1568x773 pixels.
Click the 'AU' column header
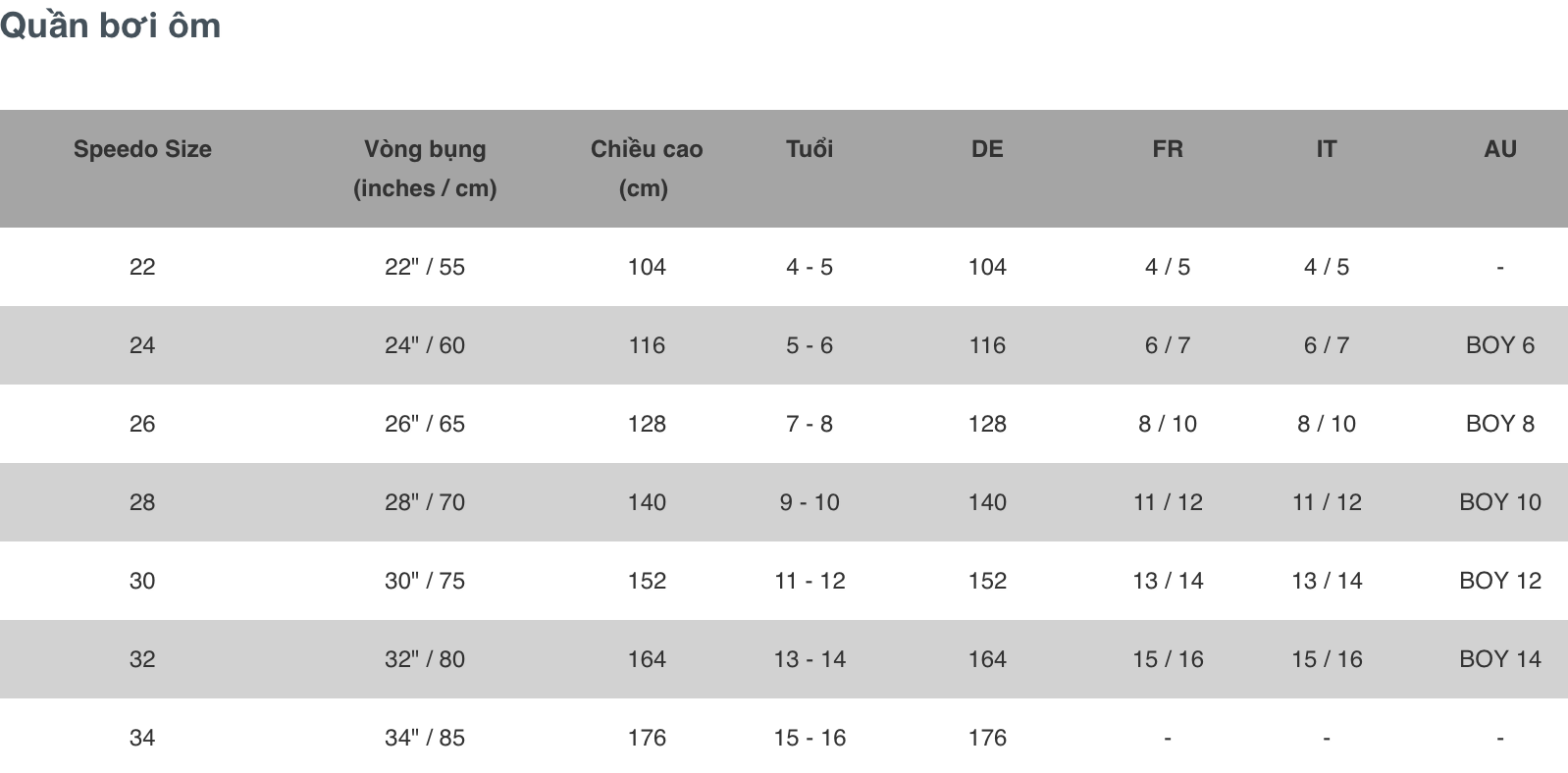pyautogui.click(x=1500, y=149)
